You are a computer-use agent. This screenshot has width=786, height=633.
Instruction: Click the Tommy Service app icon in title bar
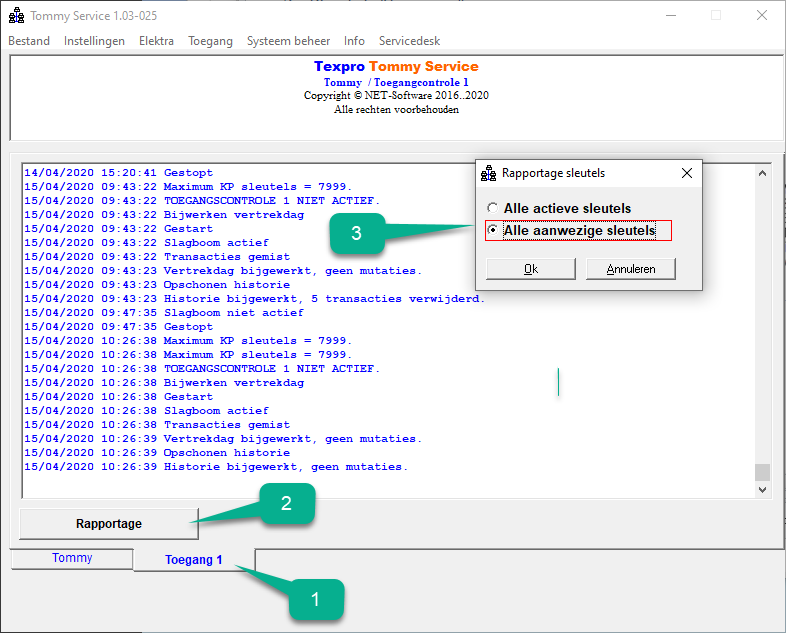[17, 16]
